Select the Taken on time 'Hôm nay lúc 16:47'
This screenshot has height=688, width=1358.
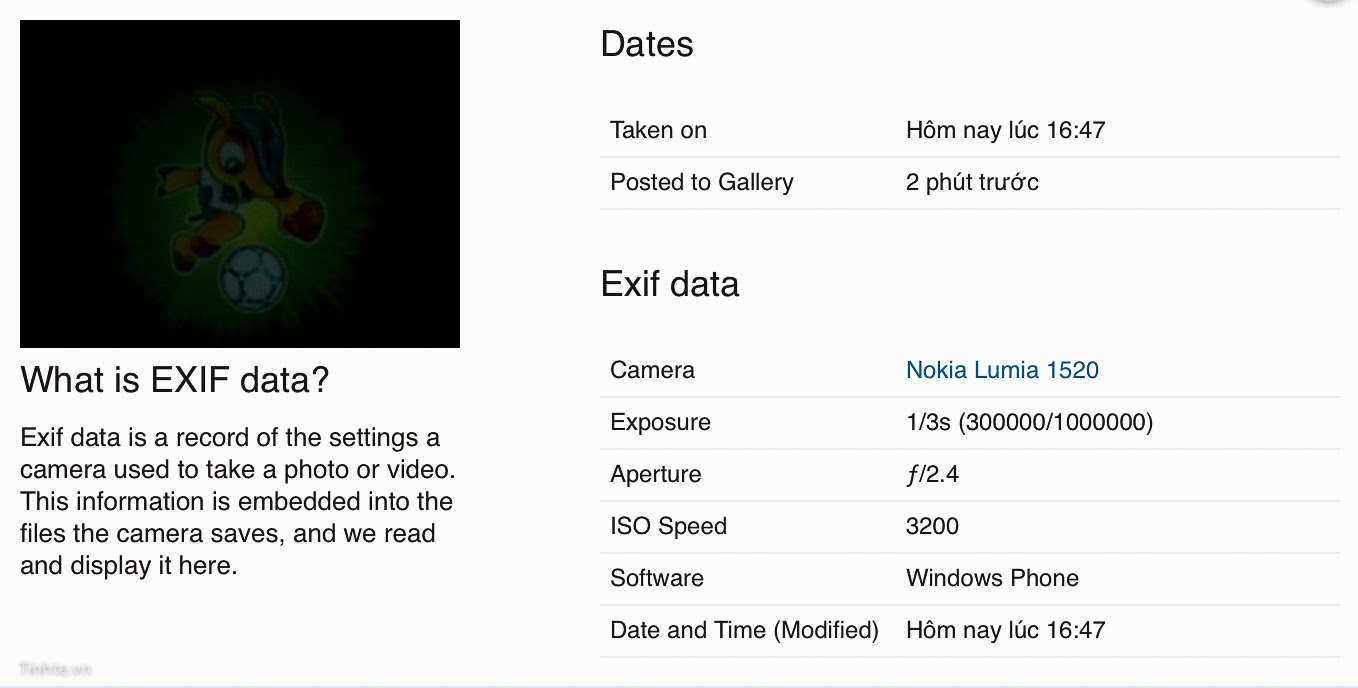tap(1005, 130)
